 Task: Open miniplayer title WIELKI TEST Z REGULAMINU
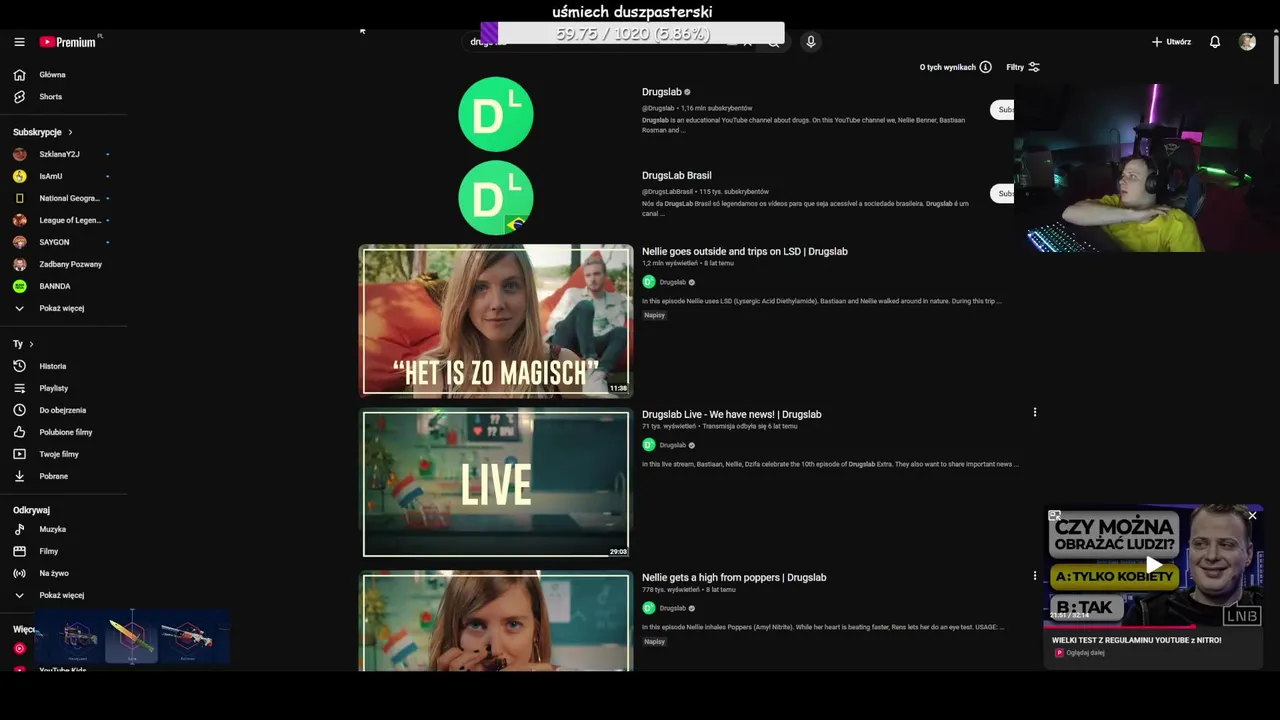coord(1136,640)
